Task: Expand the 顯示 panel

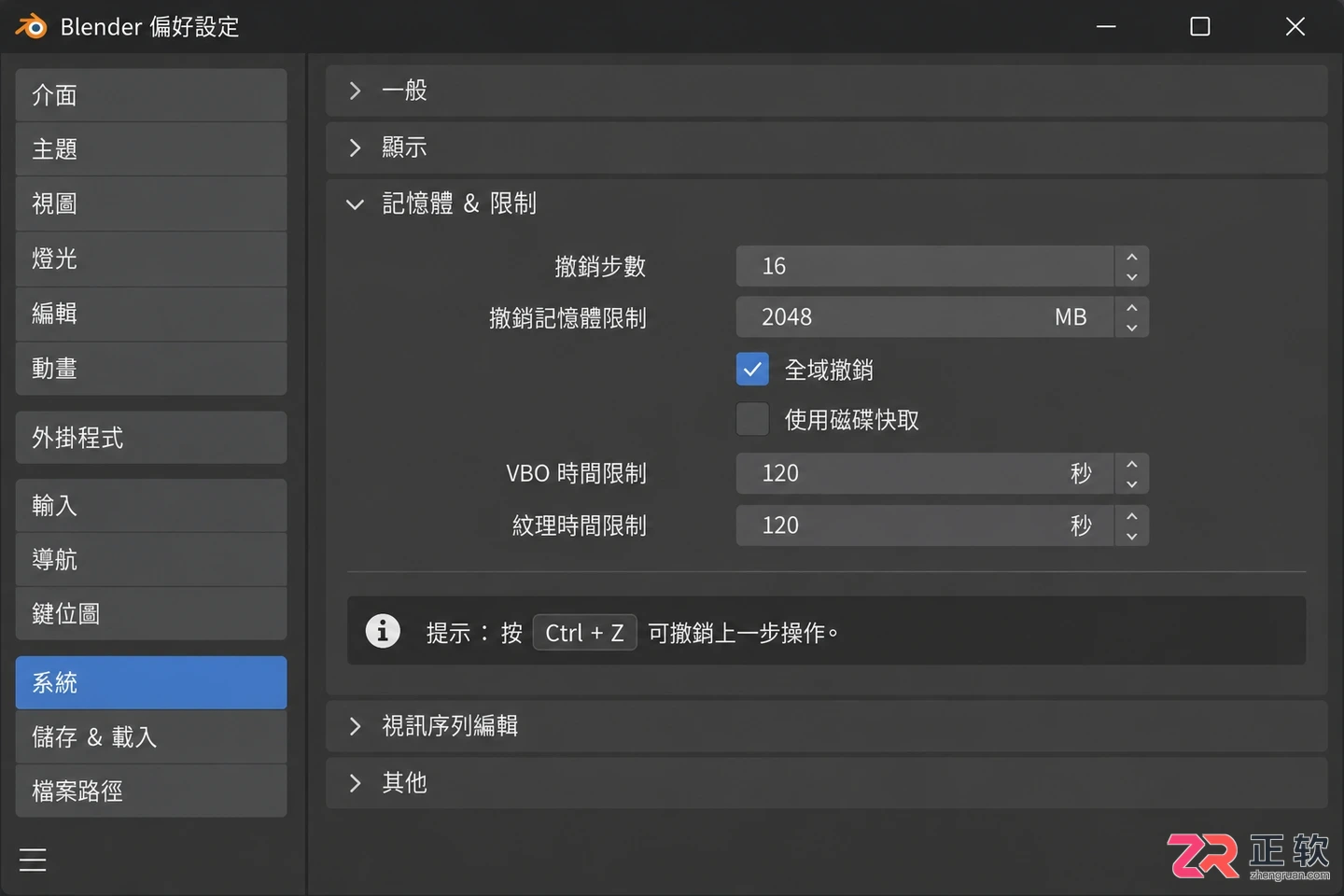Action: click(x=826, y=147)
